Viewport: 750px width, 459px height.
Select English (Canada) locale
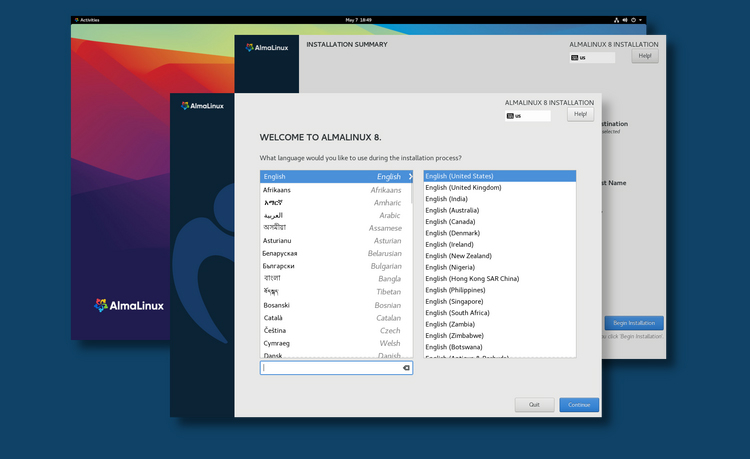(x=448, y=221)
